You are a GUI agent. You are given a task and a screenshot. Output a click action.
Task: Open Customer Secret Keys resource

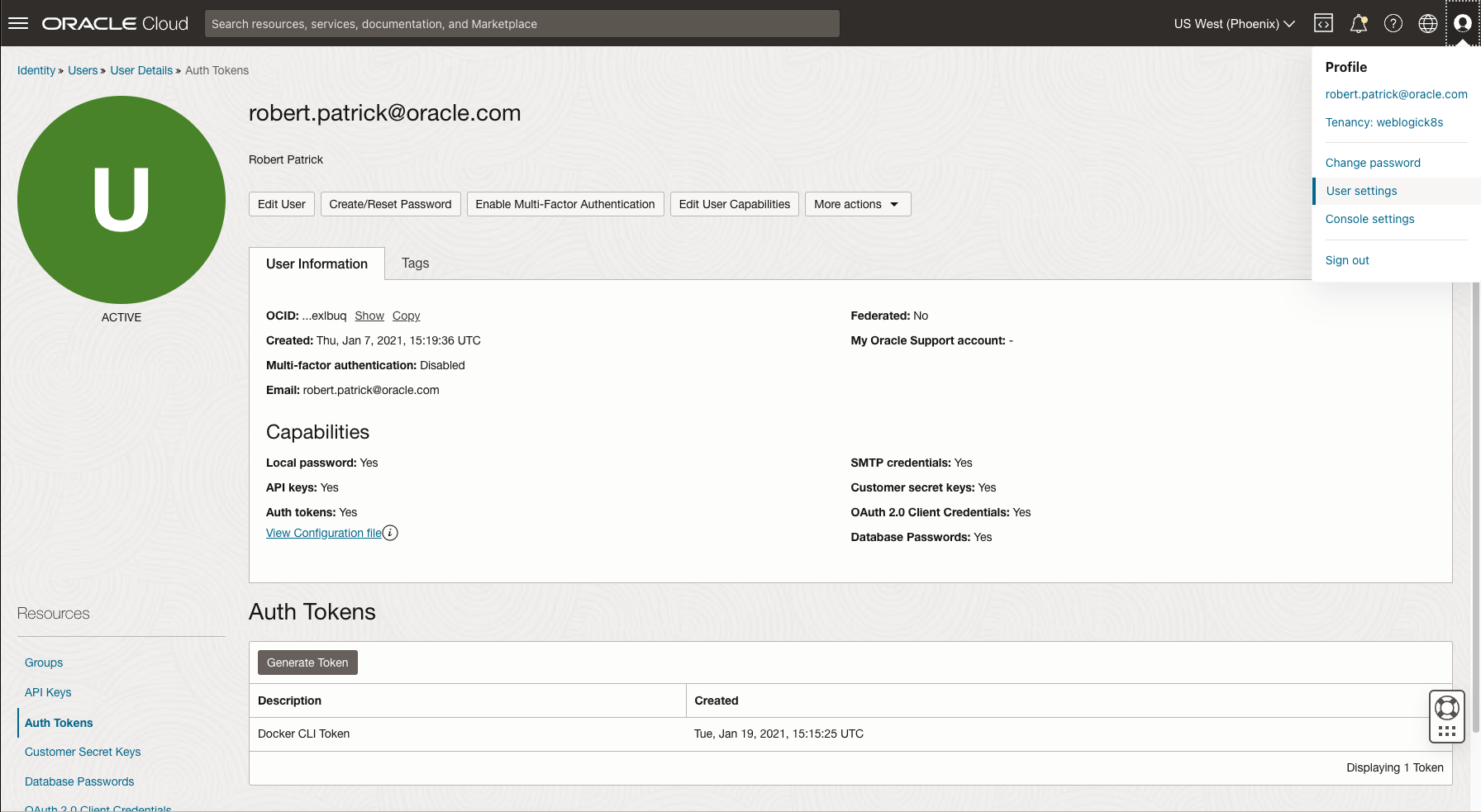[x=83, y=752]
